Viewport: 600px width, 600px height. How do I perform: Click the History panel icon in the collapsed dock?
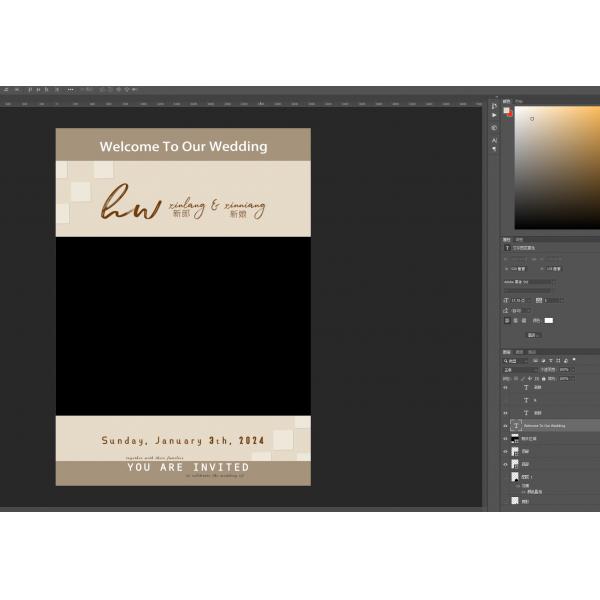[x=494, y=106]
